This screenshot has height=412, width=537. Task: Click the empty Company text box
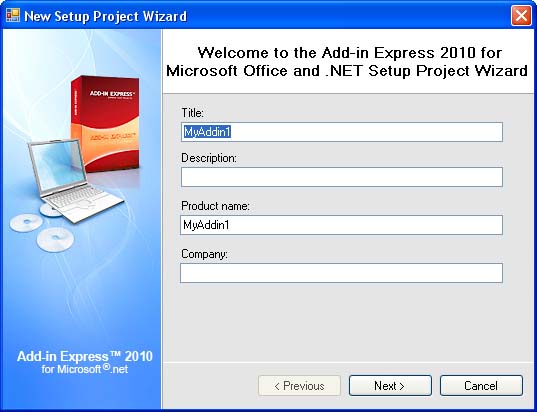(341, 273)
